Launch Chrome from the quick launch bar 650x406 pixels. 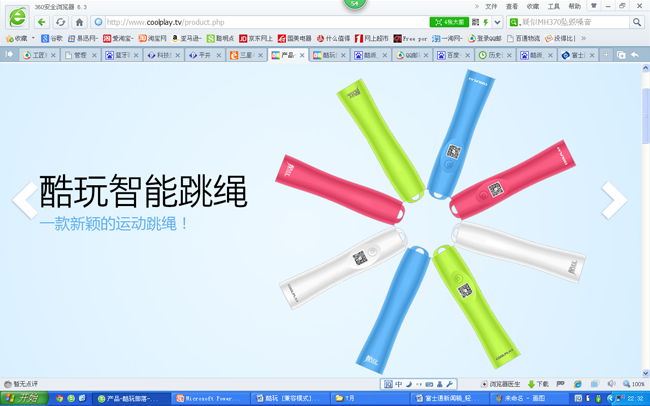coord(59,399)
